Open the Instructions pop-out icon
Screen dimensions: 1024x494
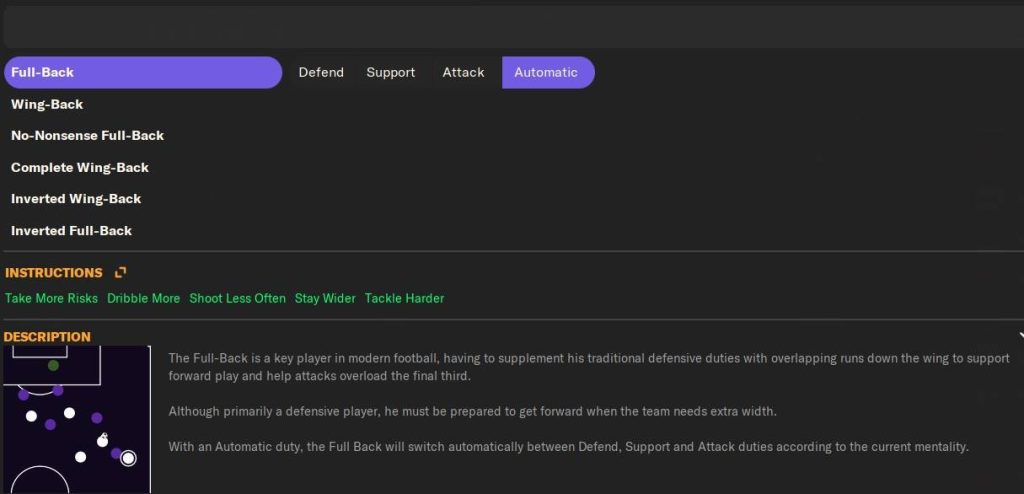click(120, 272)
